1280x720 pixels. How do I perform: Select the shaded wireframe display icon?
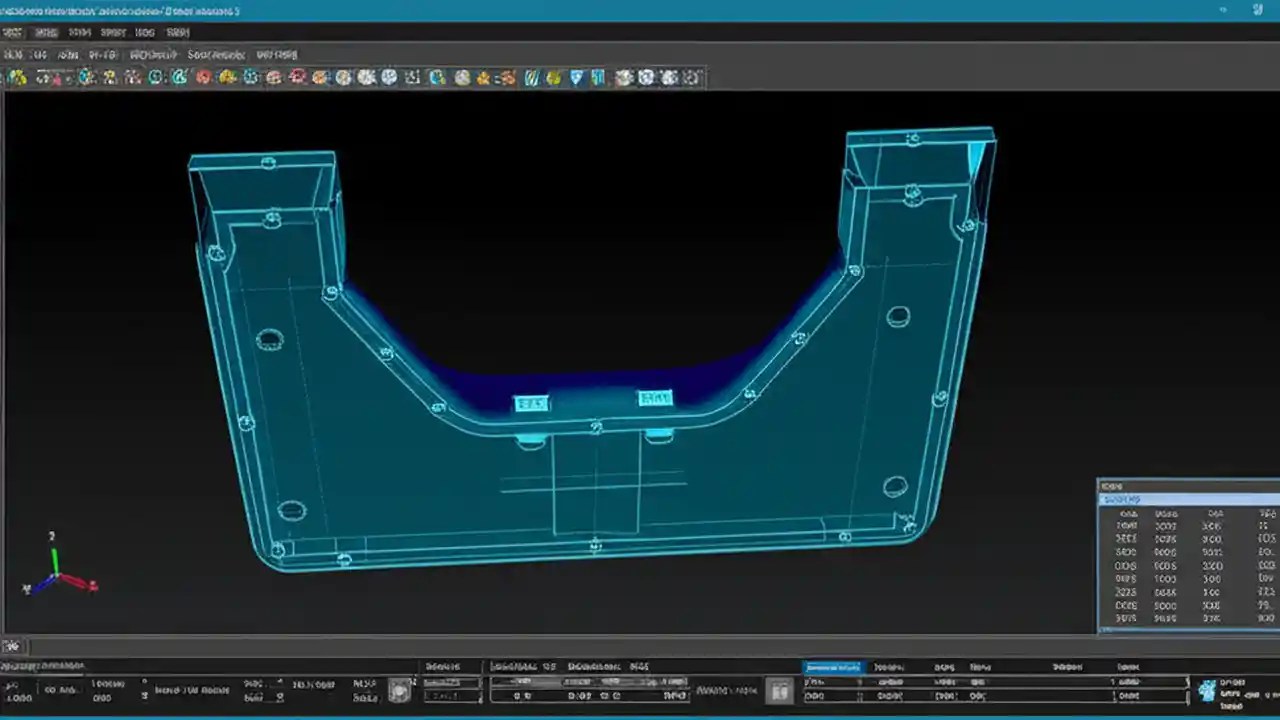pyautogui.click(x=645, y=77)
